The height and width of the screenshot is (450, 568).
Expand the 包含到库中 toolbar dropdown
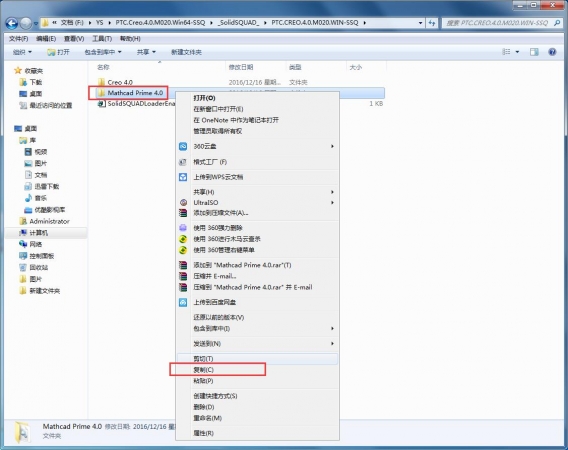coord(103,52)
